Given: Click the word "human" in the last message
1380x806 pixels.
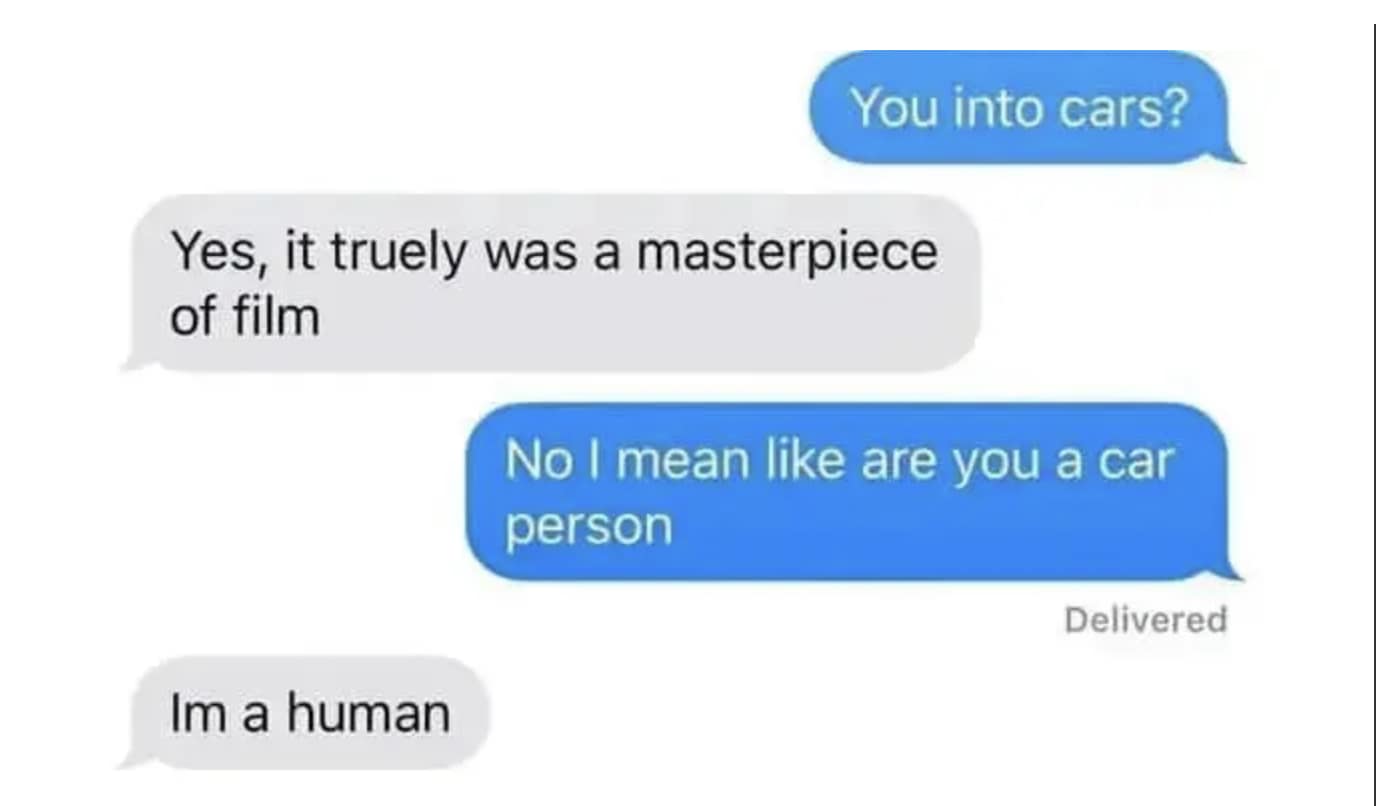Looking at the screenshot, I should click(368, 714).
